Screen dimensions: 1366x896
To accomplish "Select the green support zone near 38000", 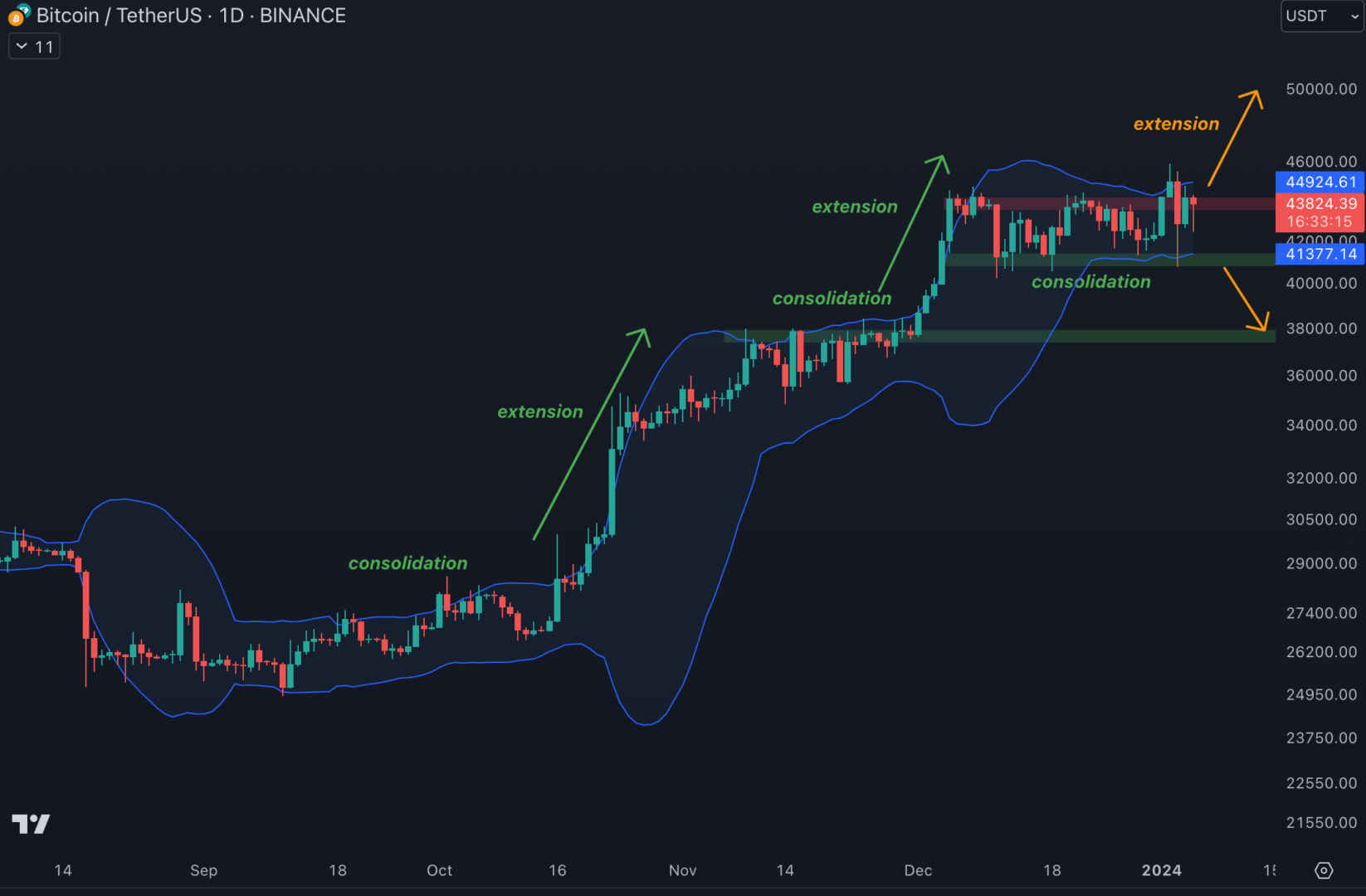I will (x=999, y=336).
